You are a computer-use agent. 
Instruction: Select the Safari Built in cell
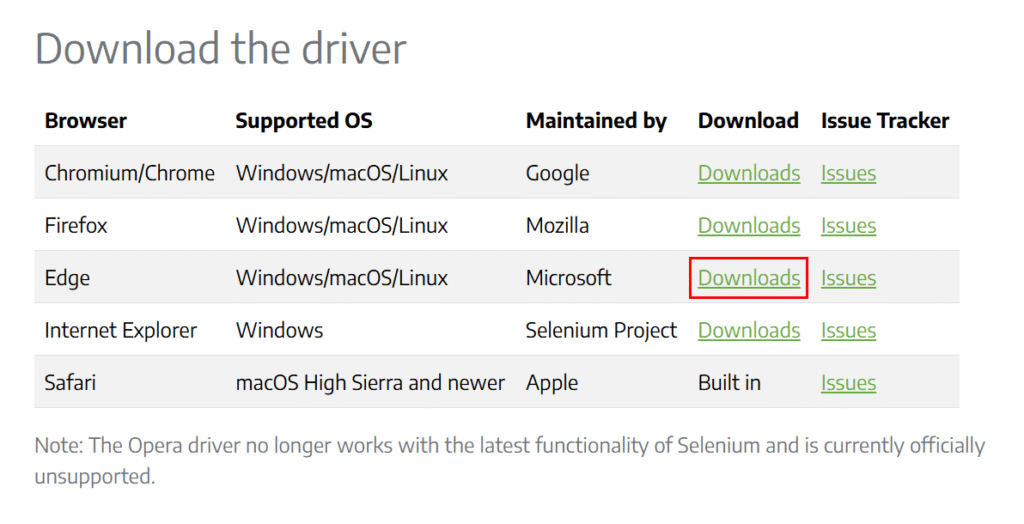729,382
